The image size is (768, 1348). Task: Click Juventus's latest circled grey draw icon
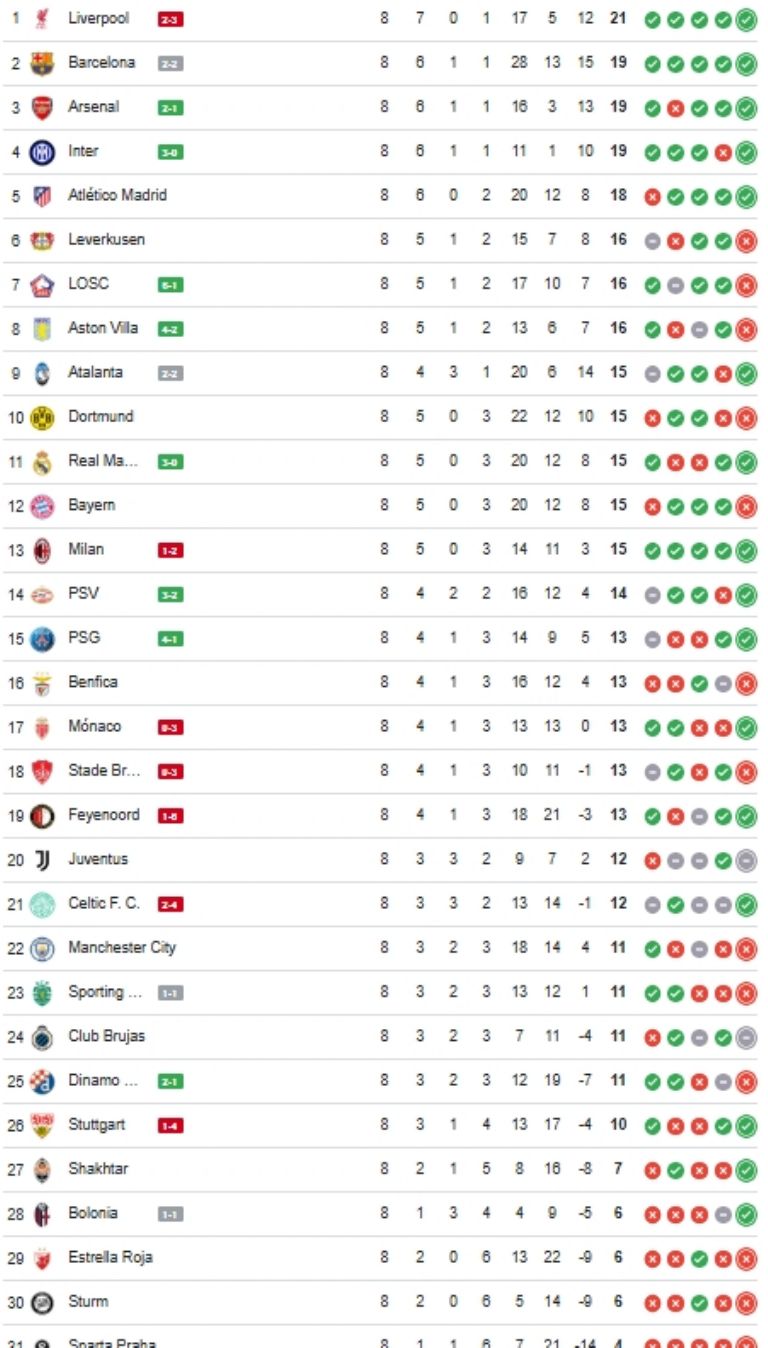tap(746, 860)
